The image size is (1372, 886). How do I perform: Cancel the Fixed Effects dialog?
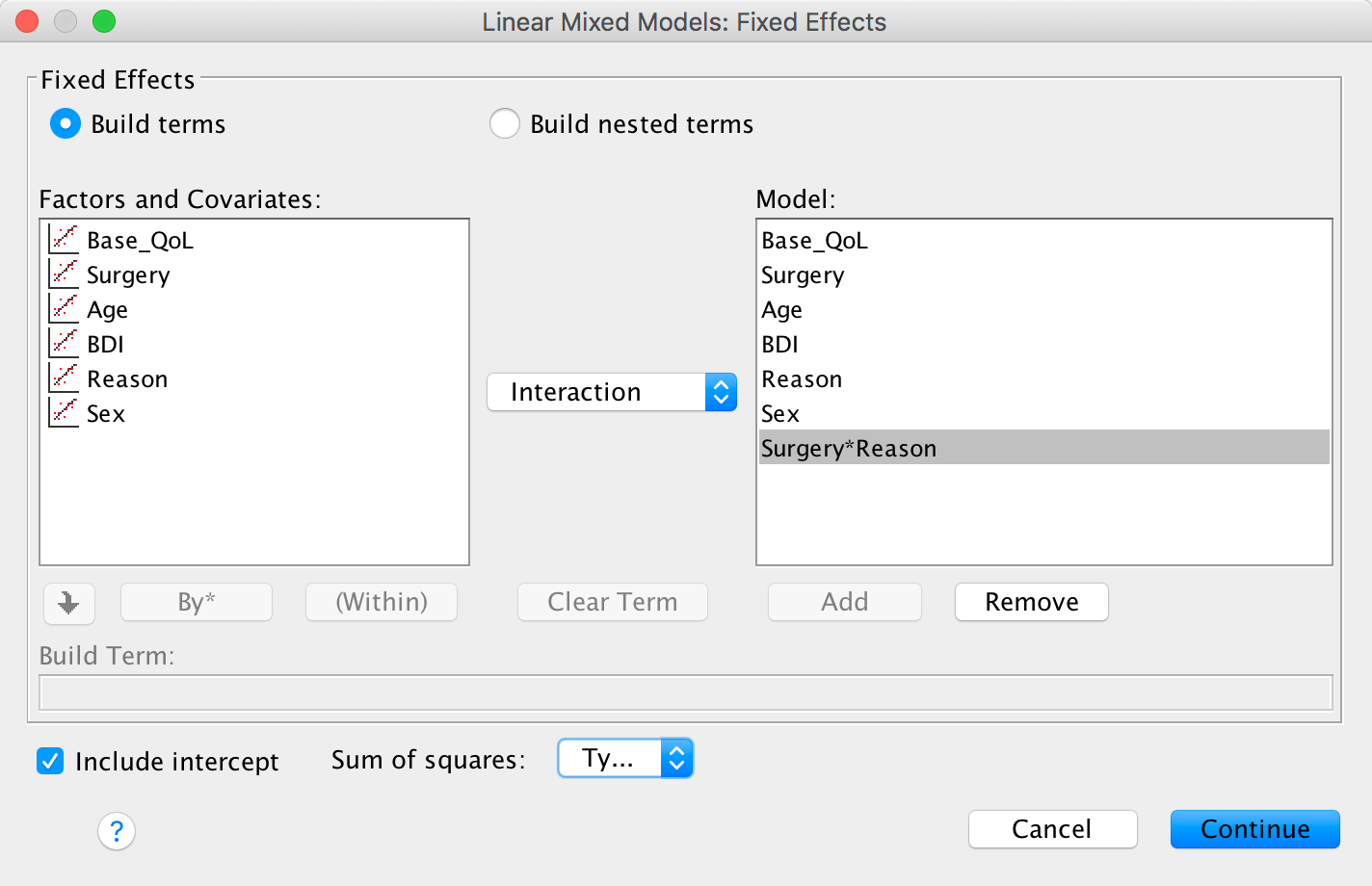1052,829
